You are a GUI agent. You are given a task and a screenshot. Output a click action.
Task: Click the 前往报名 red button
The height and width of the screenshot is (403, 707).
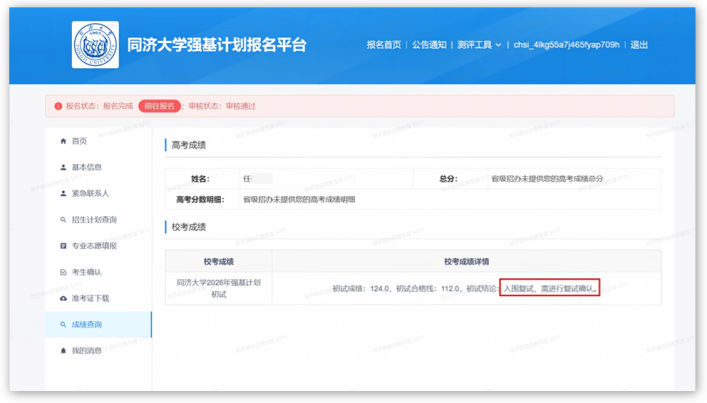(x=160, y=106)
